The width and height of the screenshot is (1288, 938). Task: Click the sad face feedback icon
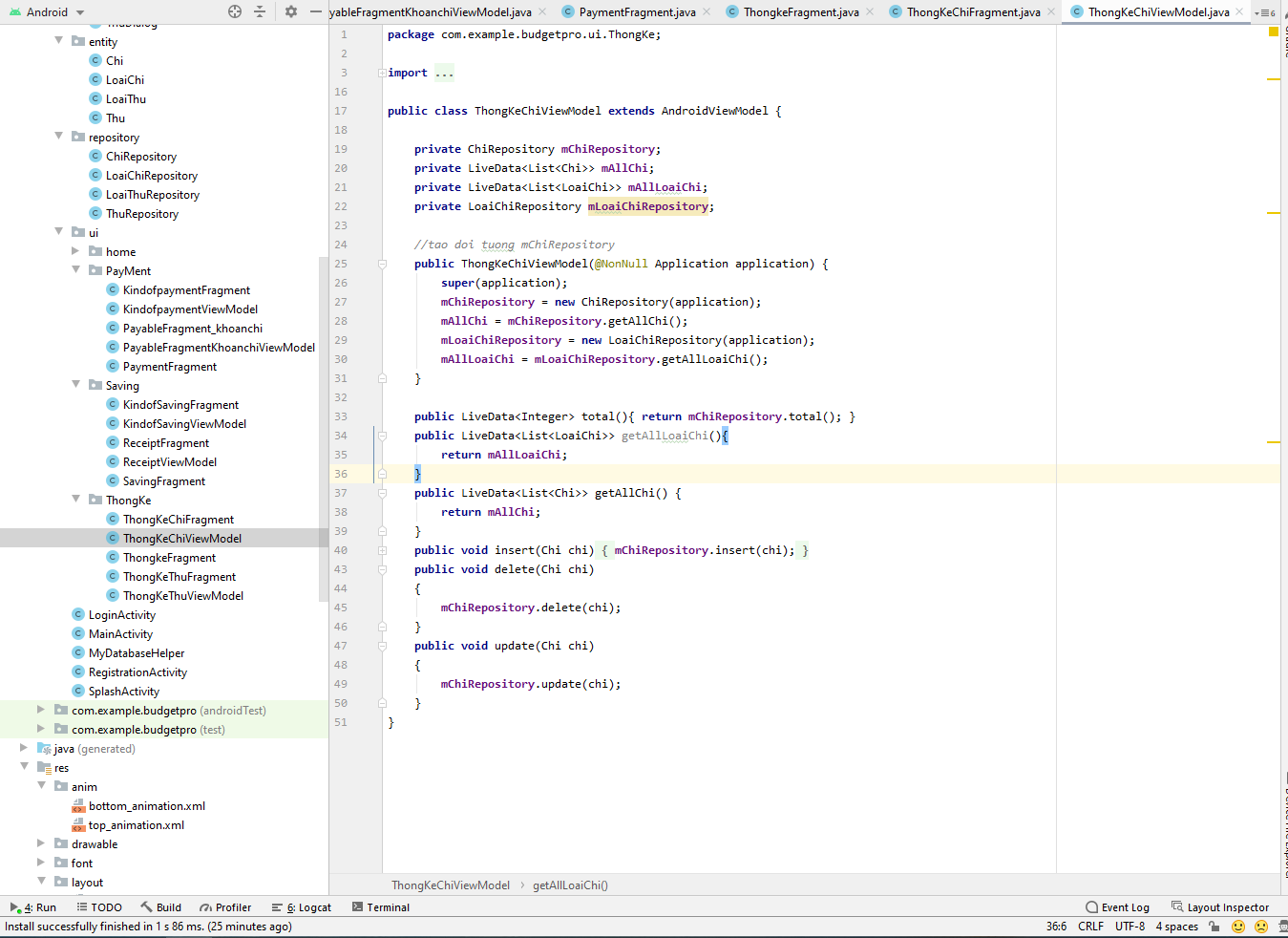point(1261,927)
